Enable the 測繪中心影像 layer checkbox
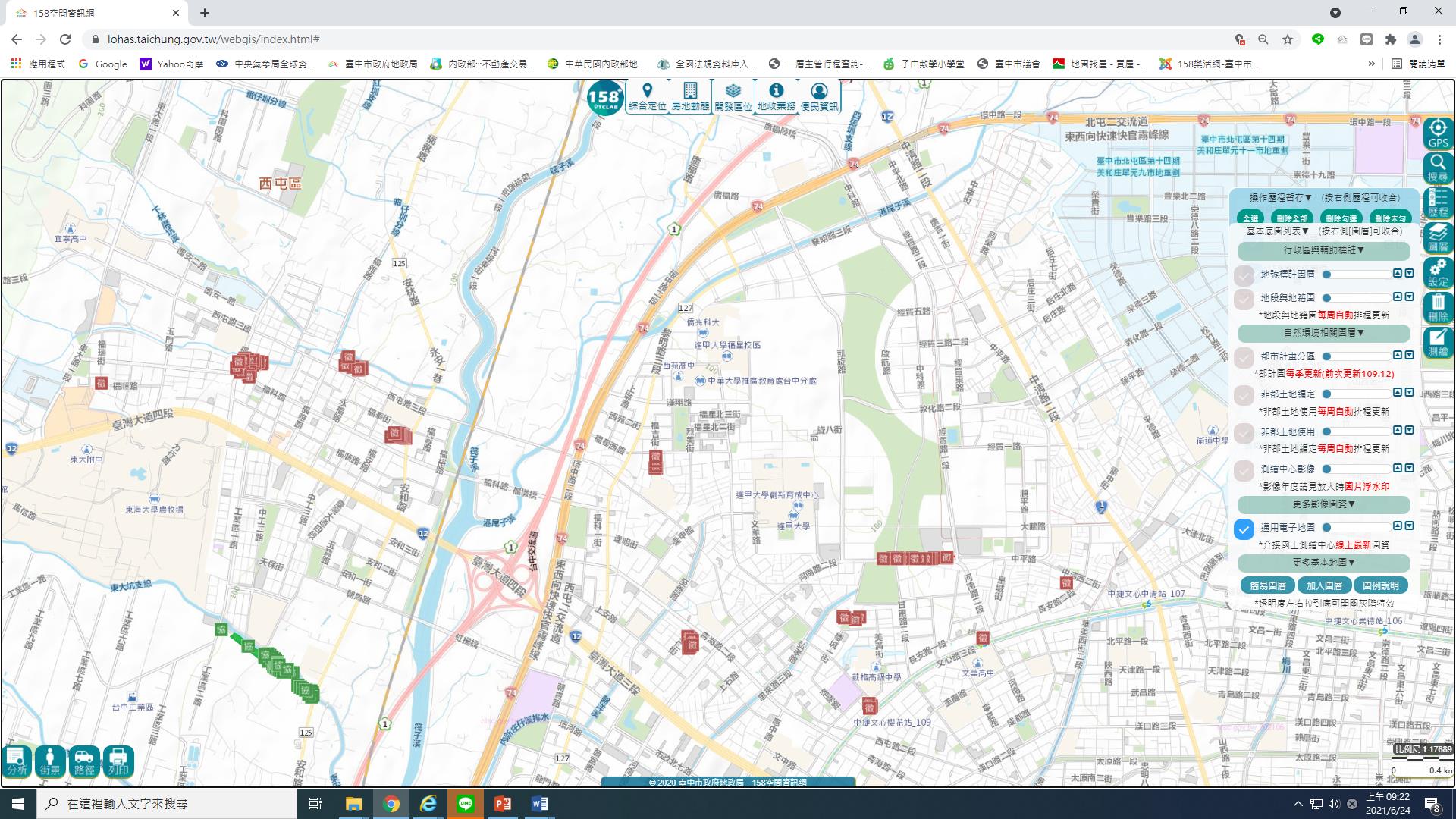 1244,470
